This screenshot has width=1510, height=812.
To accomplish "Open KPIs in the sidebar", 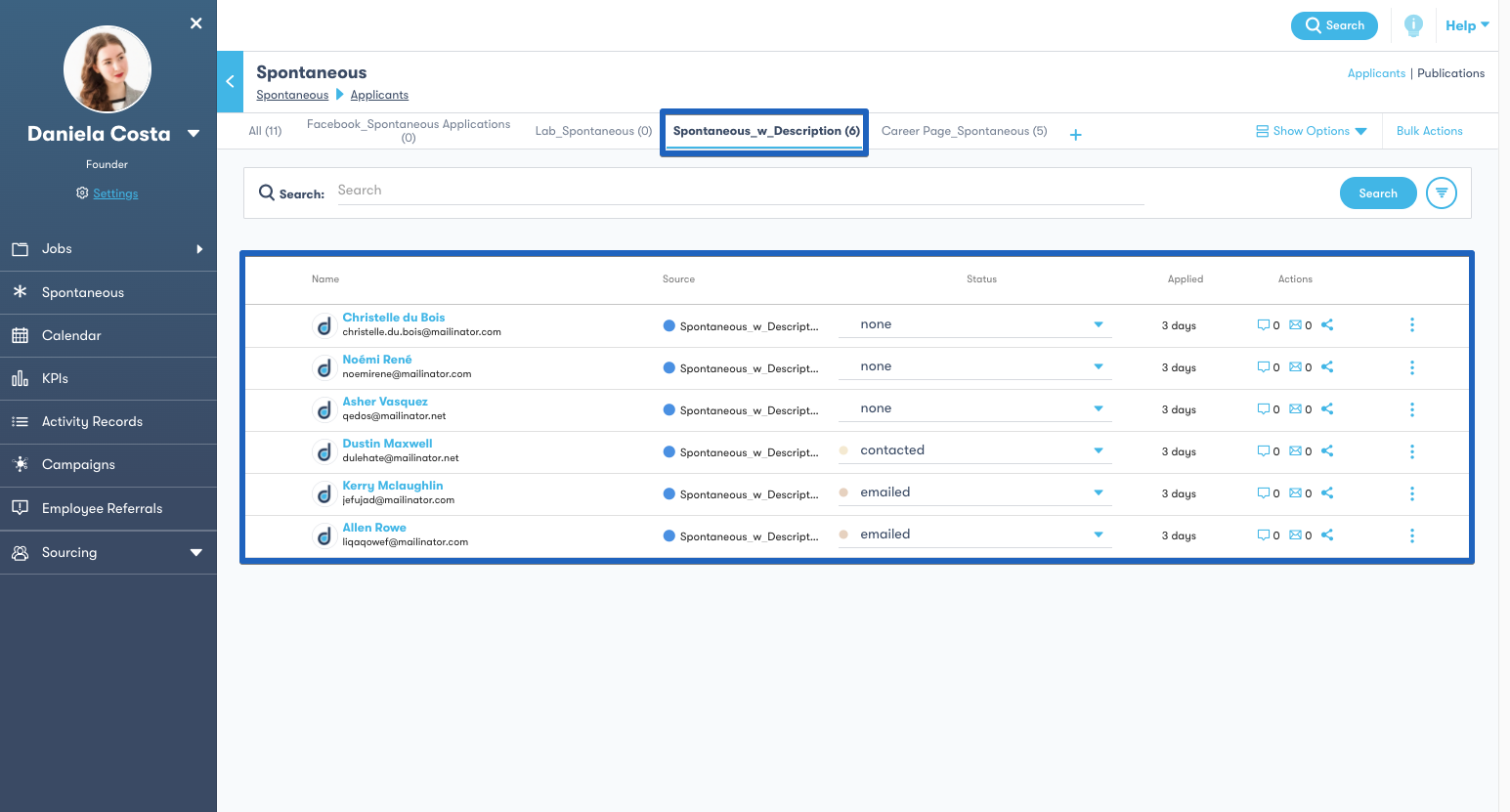I will click(108, 378).
